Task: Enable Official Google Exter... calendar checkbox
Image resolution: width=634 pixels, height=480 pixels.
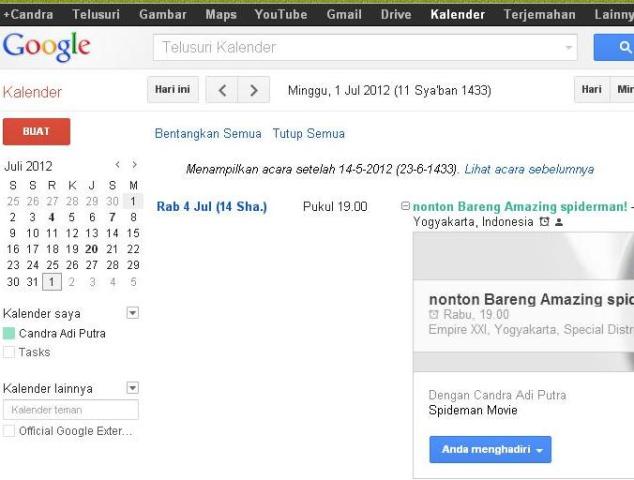Action: click(x=9, y=431)
